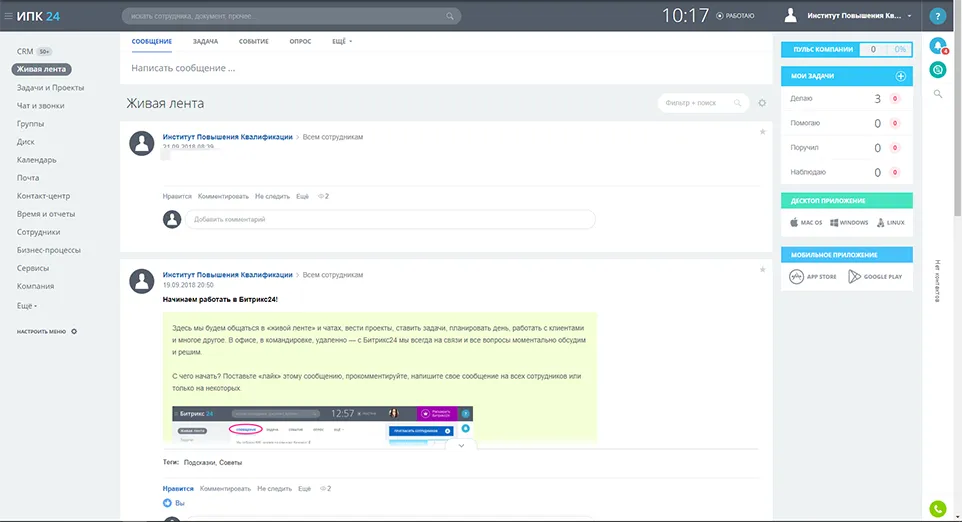
Task: Open Контакт-центр in left menu
Action: click(44, 196)
